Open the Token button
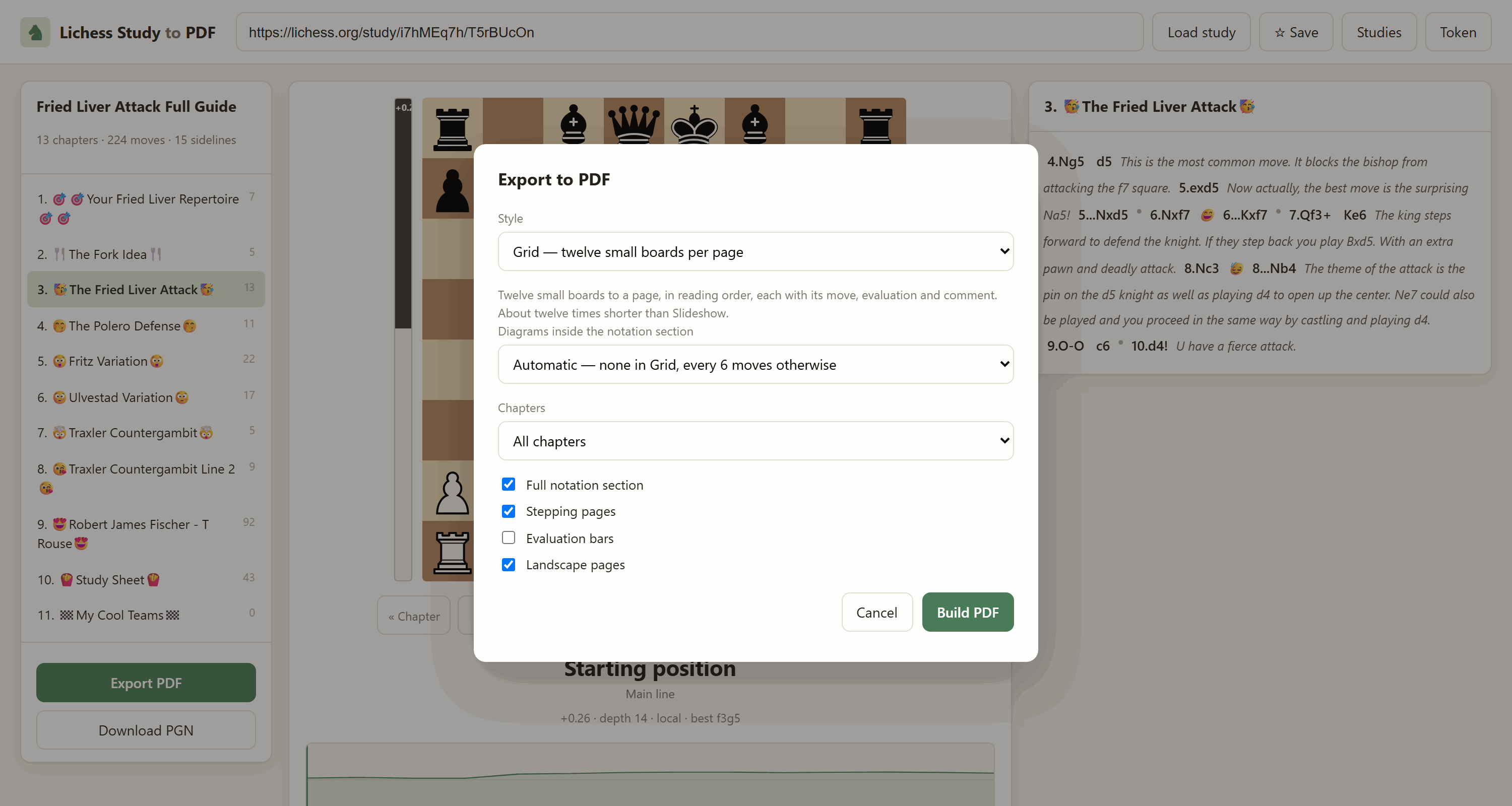Viewport: 1512px width, 806px height. tap(1458, 32)
